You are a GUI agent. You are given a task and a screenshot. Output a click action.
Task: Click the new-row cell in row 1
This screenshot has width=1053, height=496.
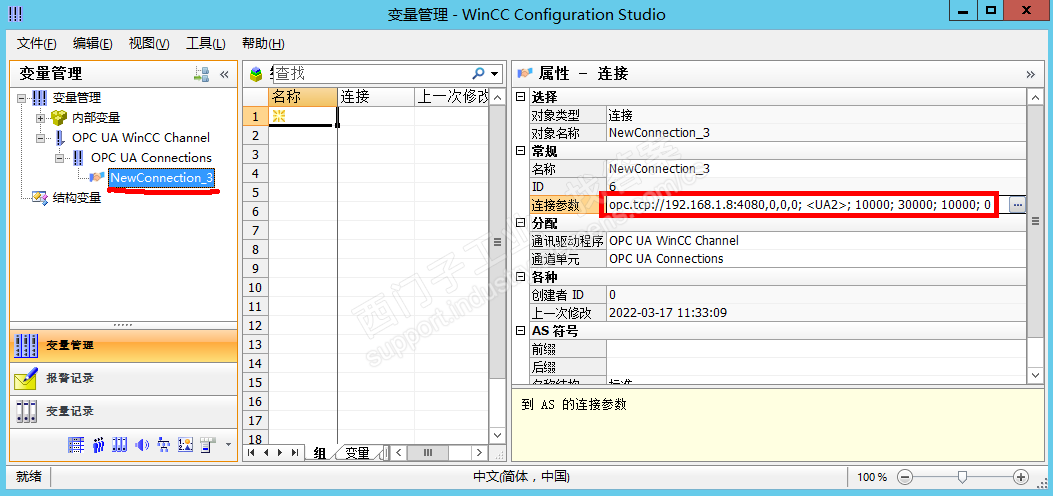pyautogui.click(x=303, y=117)
